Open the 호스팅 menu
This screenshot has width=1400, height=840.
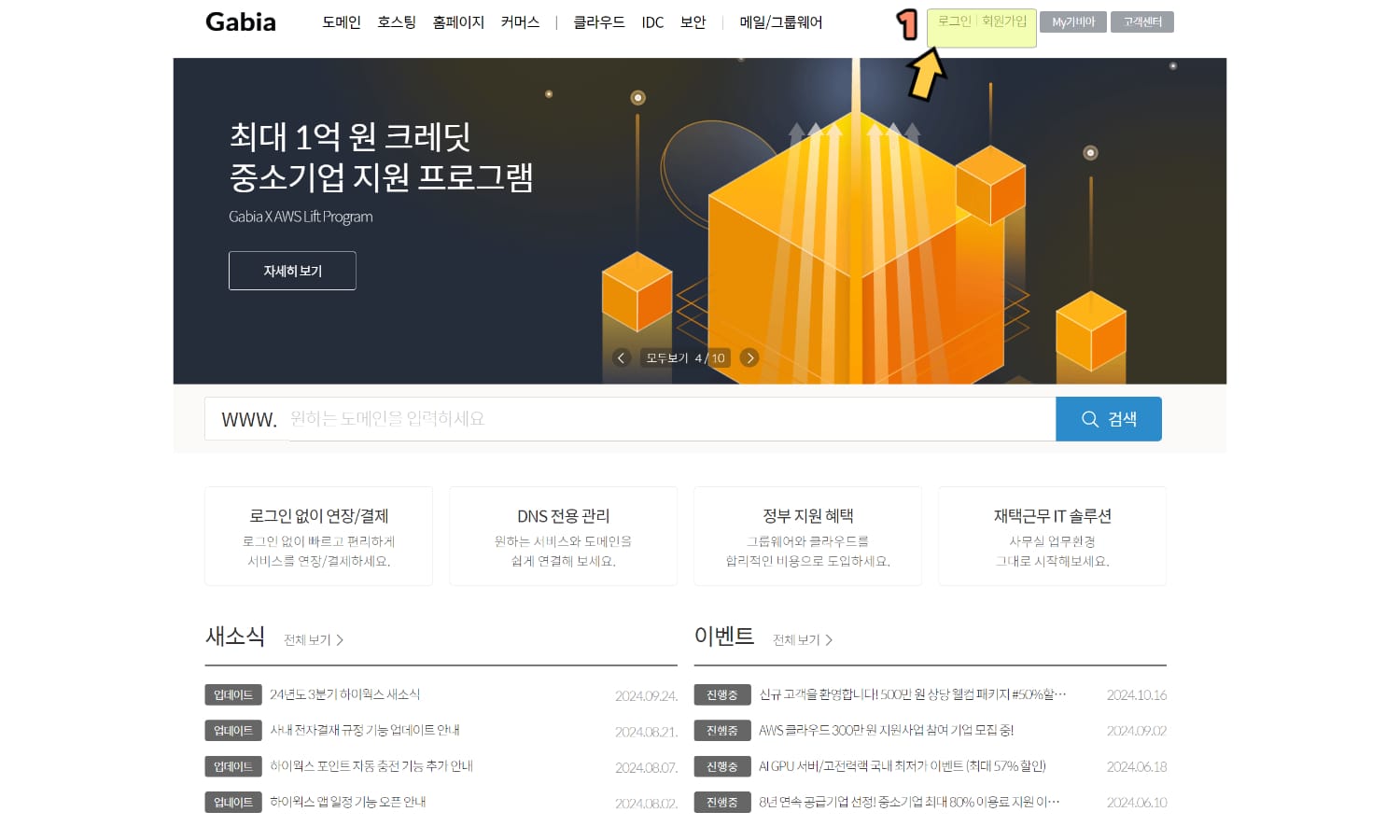pyautogui.click(x=397, y=21)
